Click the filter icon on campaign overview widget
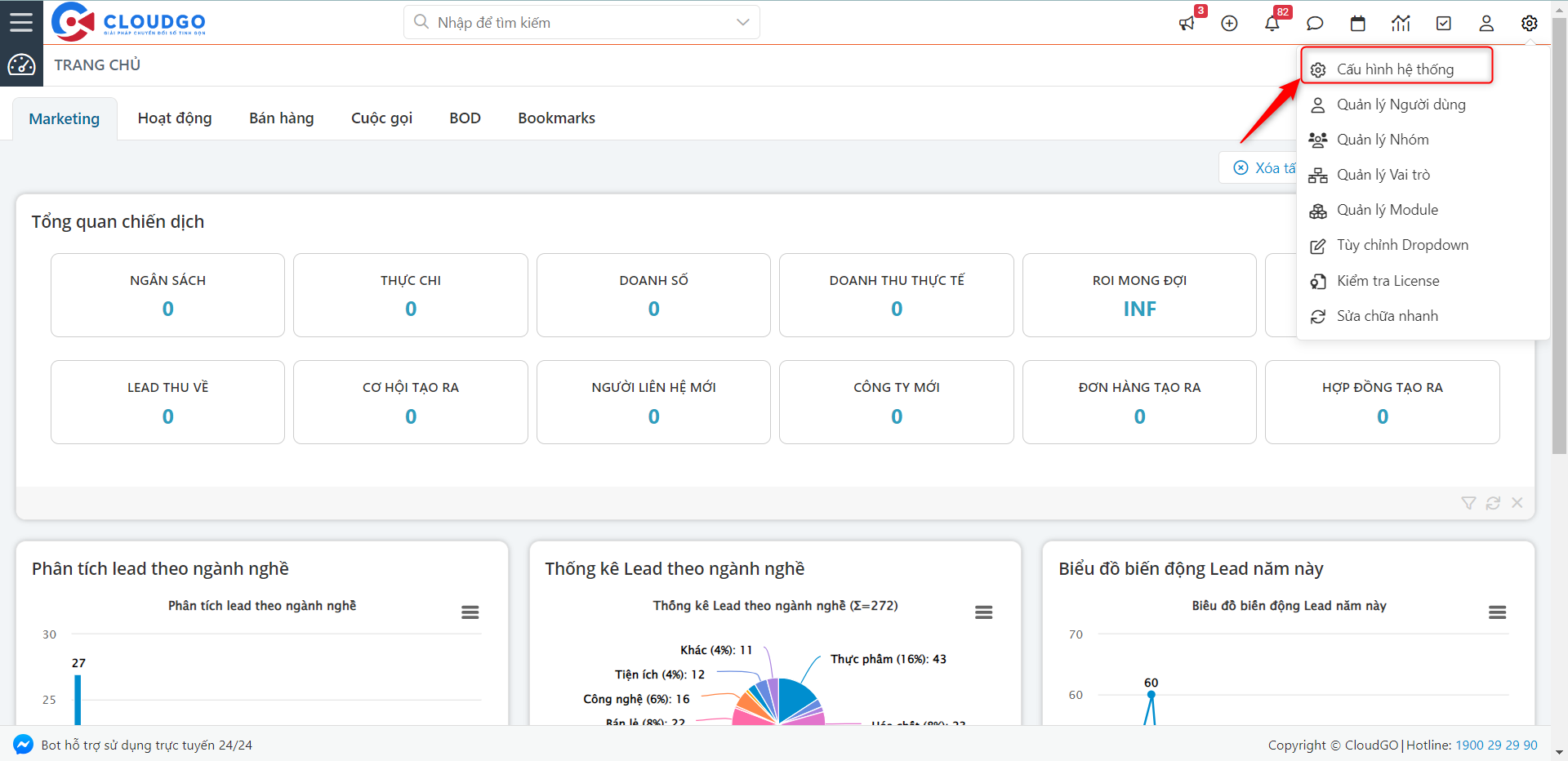This screenshot has width=1568, height=761. (1468, 503)
